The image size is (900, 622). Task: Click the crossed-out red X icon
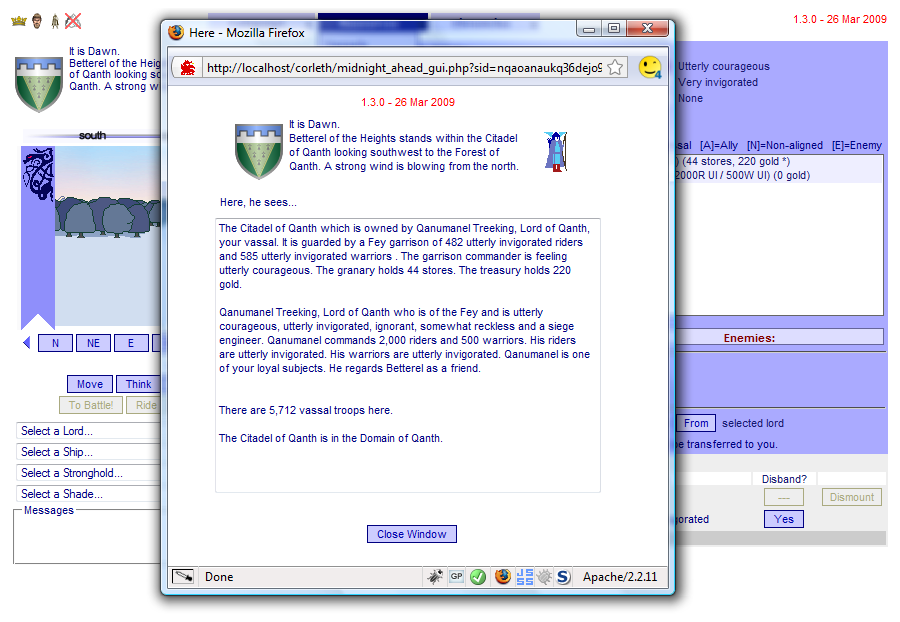73,20
